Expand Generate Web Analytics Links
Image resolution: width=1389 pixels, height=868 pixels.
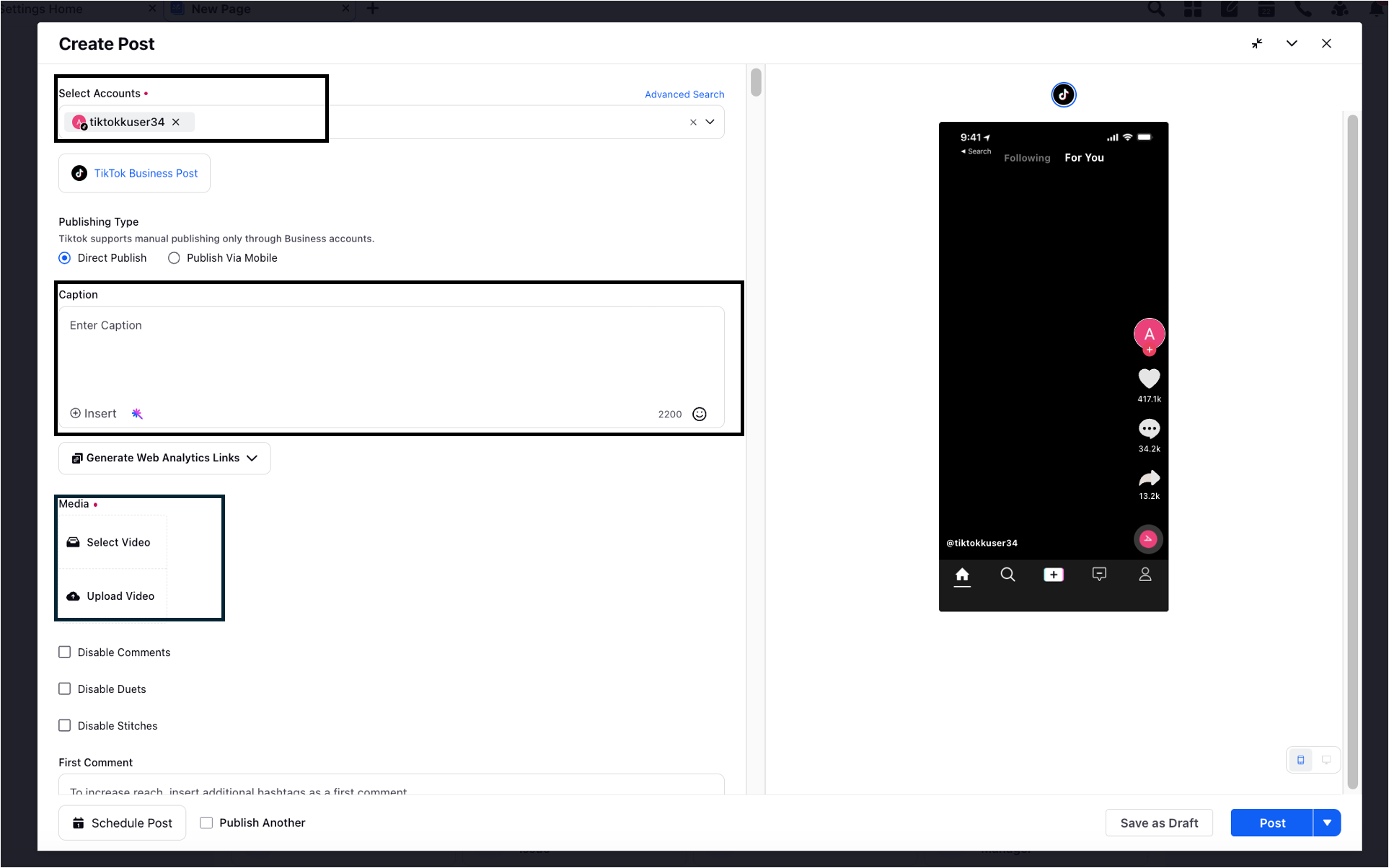pos(164,459)
